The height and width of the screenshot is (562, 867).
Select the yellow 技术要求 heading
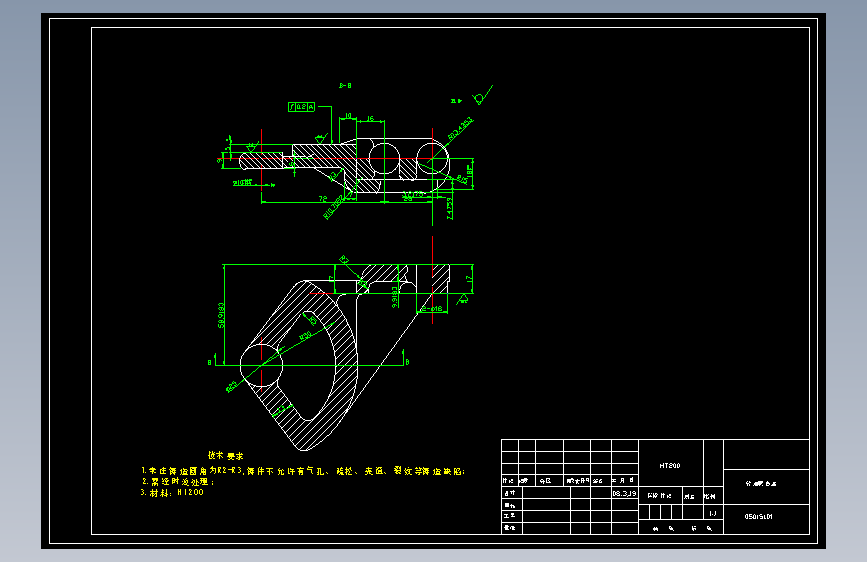[x=226, y=456]
